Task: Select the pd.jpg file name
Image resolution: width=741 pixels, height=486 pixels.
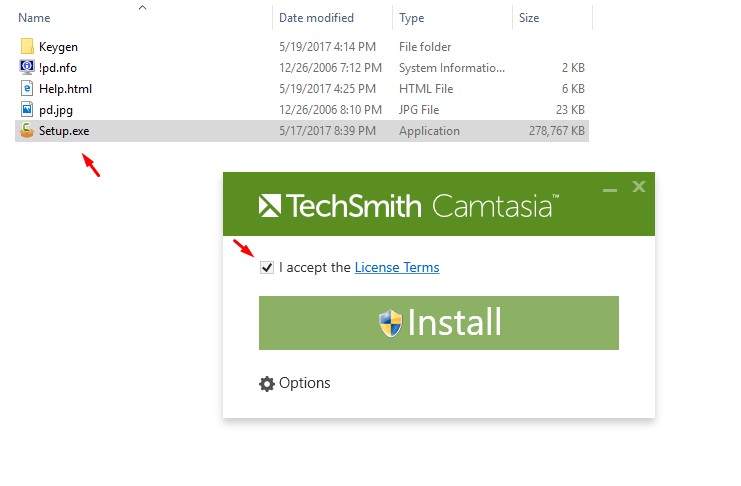Action: (56, 110)
